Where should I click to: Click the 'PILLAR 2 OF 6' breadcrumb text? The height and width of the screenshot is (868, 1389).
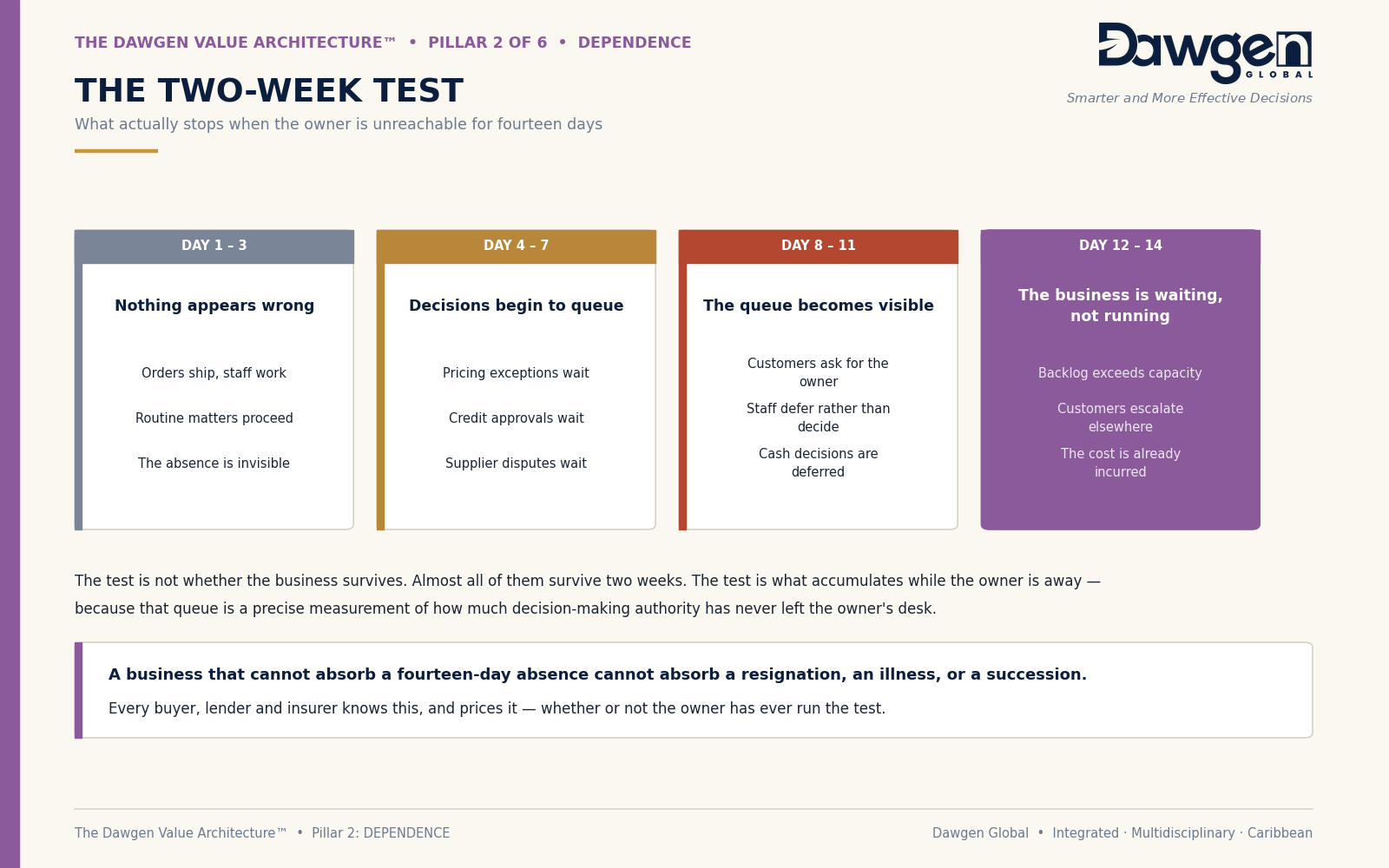[488, 43]
